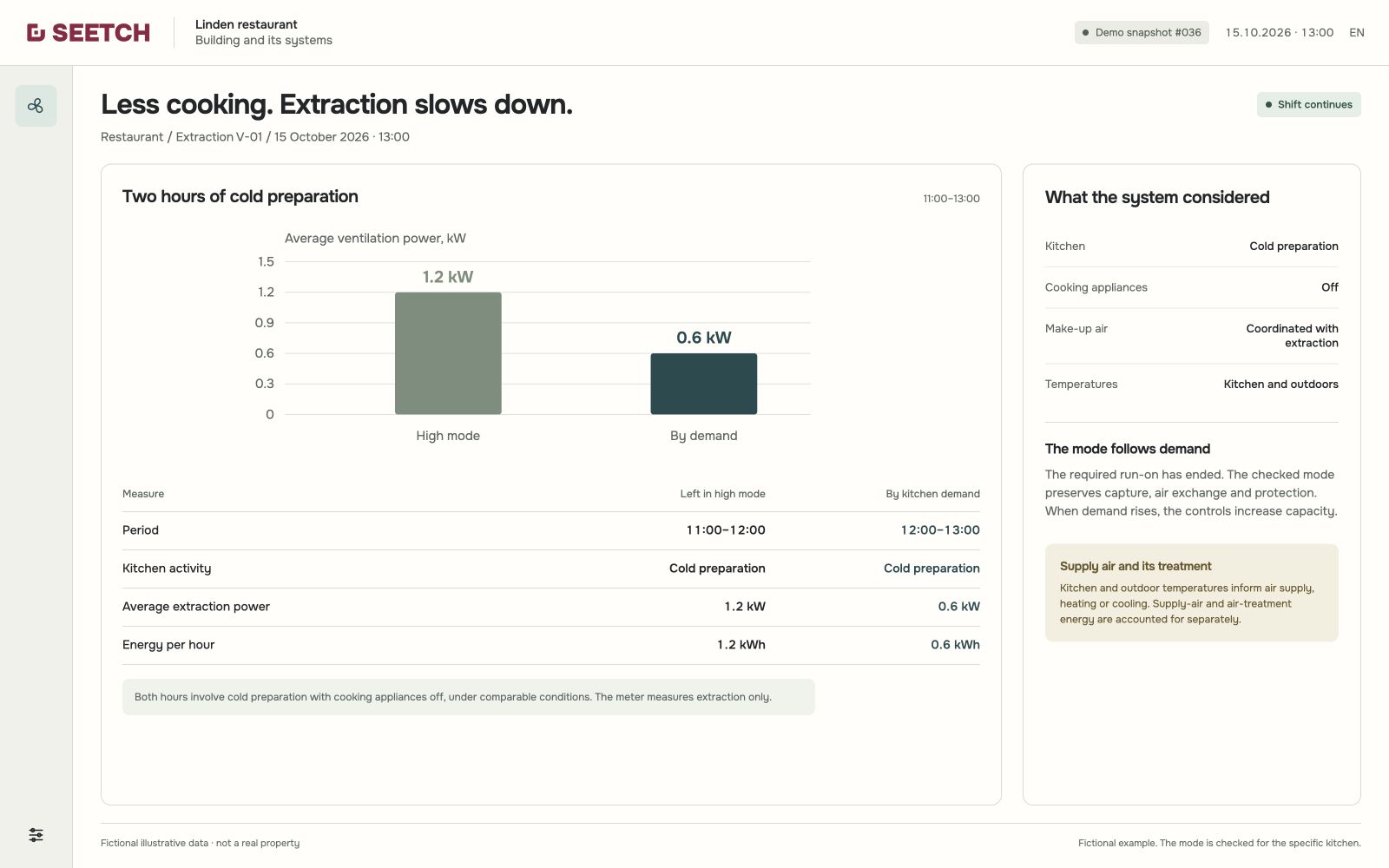Viewport: 1389px width, 868px height.
Task: Click the Supply air and its treatment note
Action: coord(1192,593)
